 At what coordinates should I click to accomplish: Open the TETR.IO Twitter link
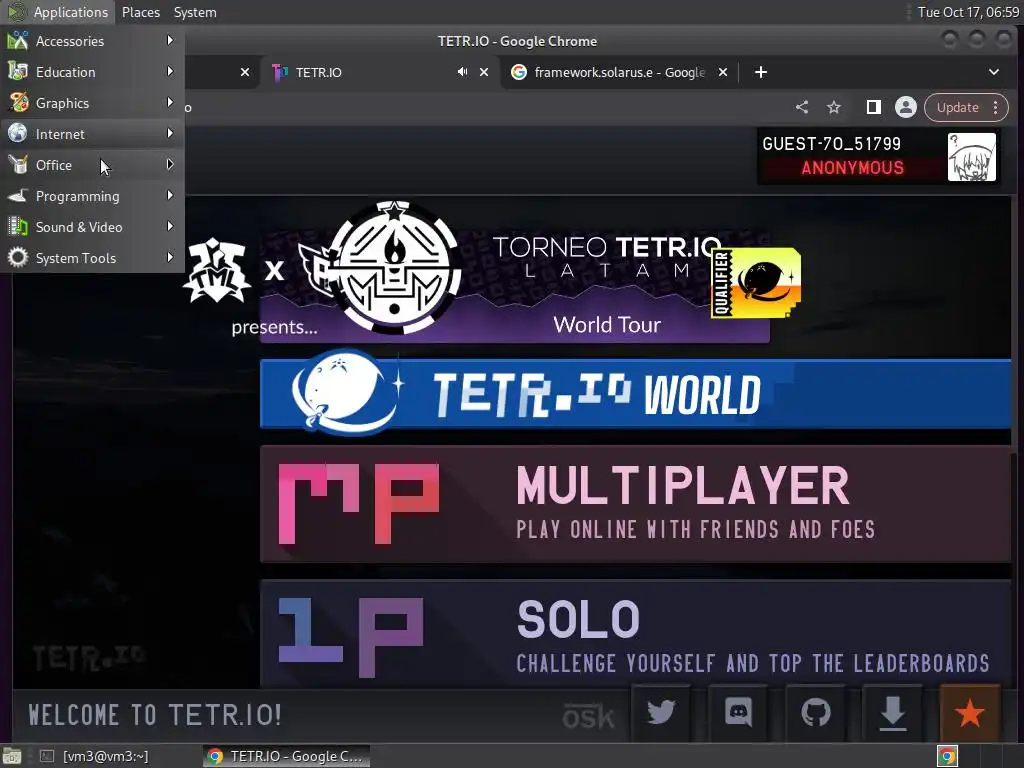pos(661,712)
